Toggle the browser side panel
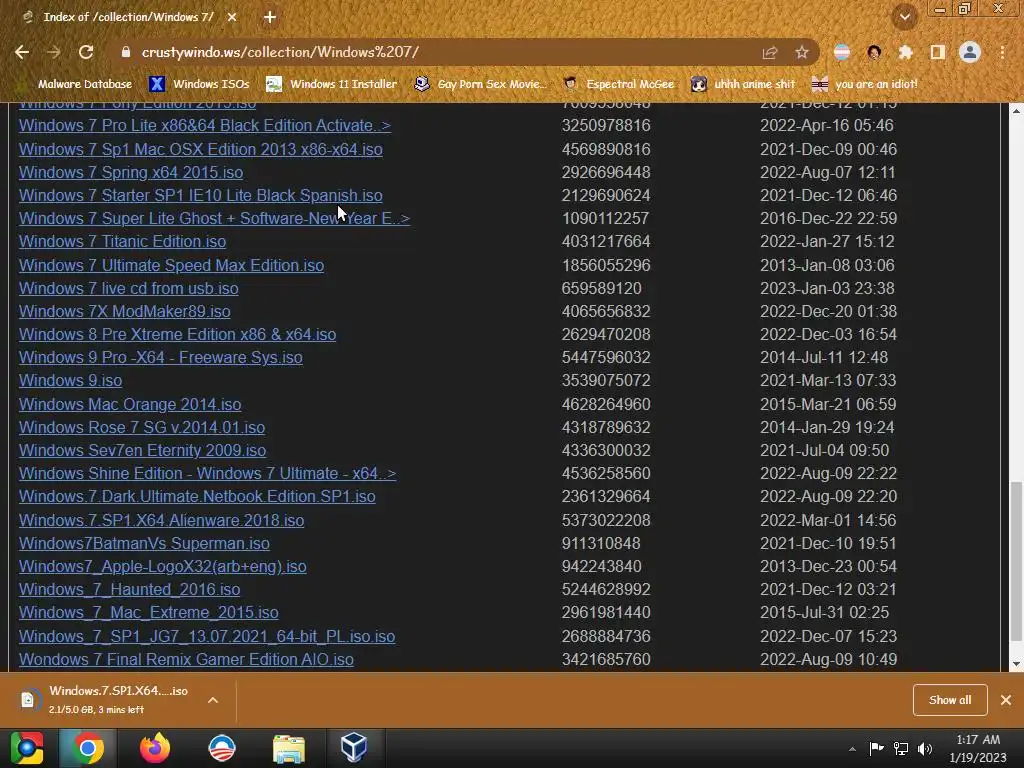 tap(937, 52)
